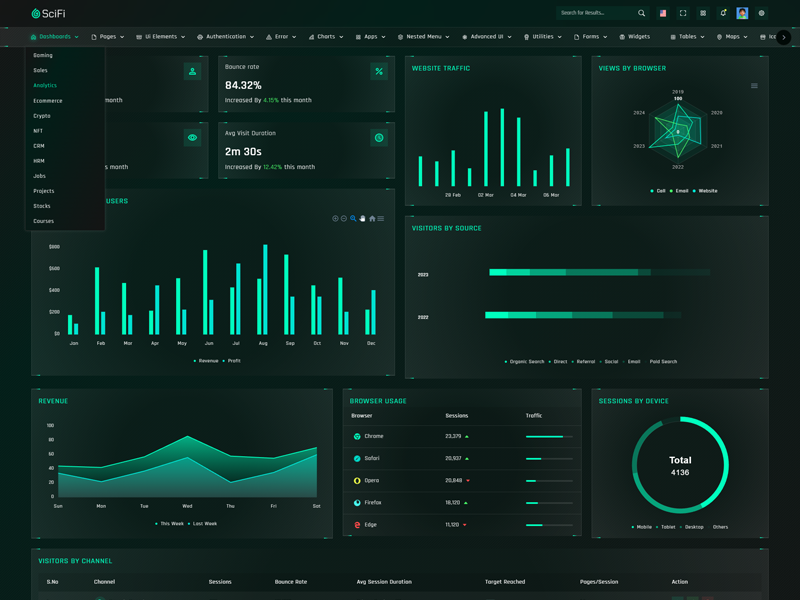Open the settings gear in header

[762, 13]
